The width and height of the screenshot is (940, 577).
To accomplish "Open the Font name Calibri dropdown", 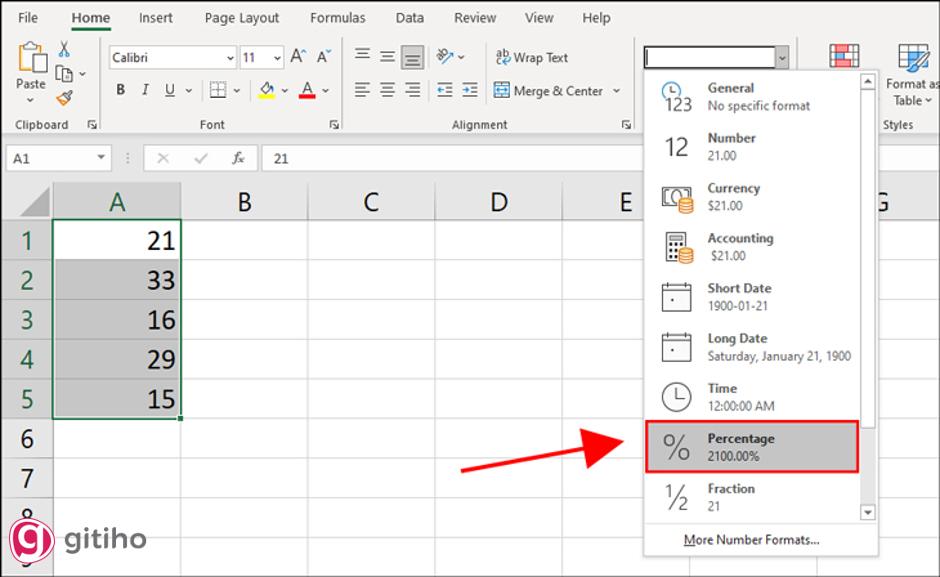I will (230, 58).
